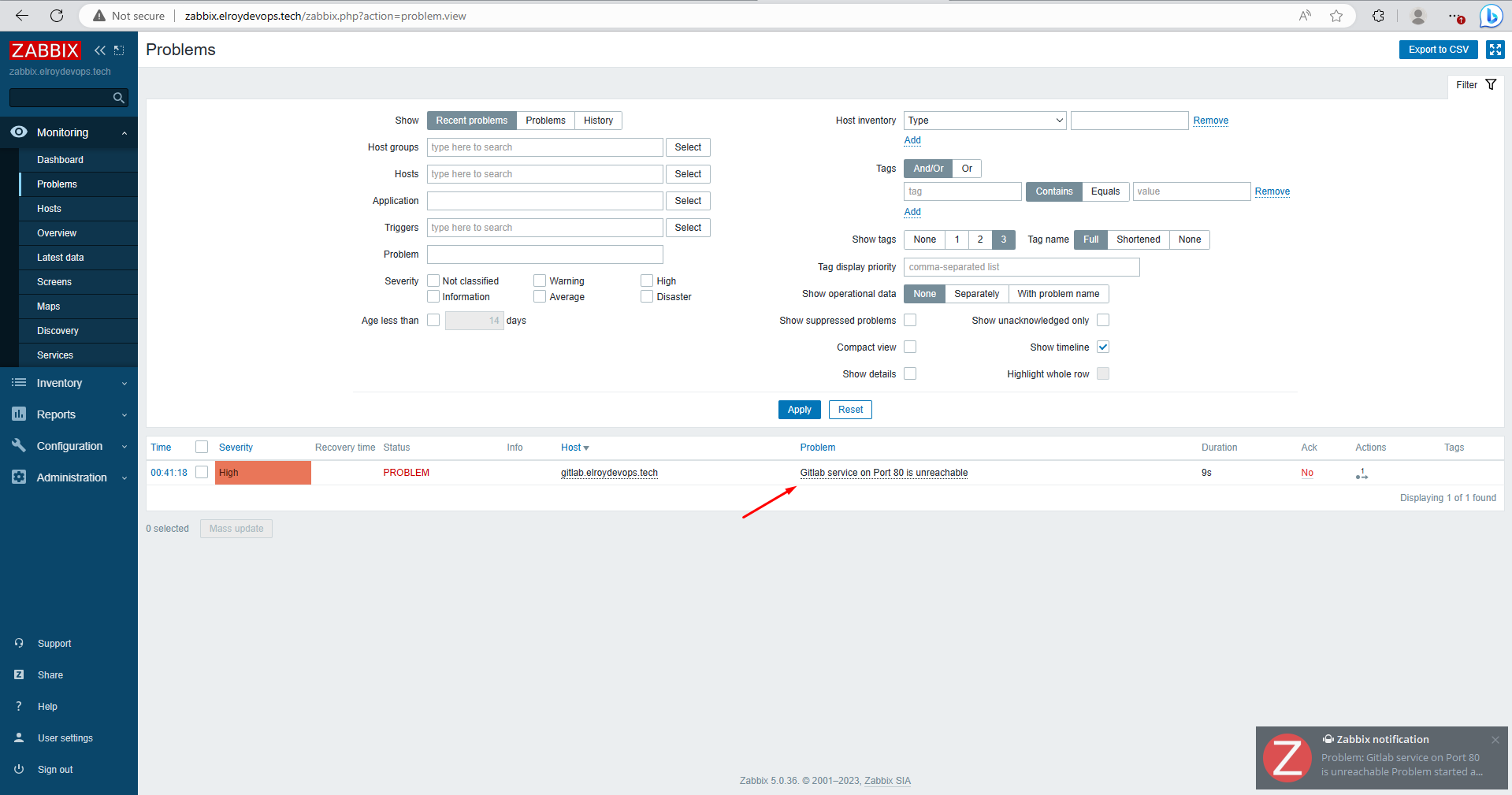
Task: Click Select button for Host groups
Action: point(688,147)
